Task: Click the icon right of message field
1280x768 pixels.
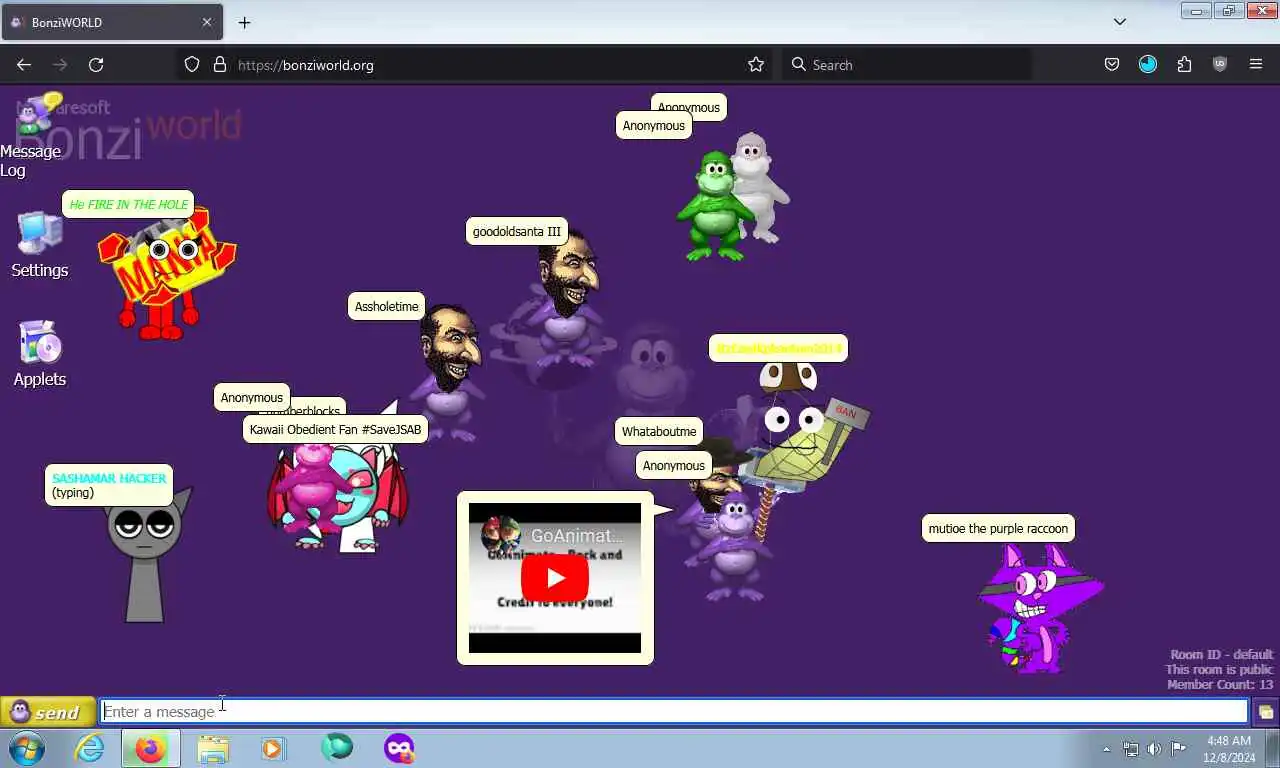Action: (x=1265, y=712)
